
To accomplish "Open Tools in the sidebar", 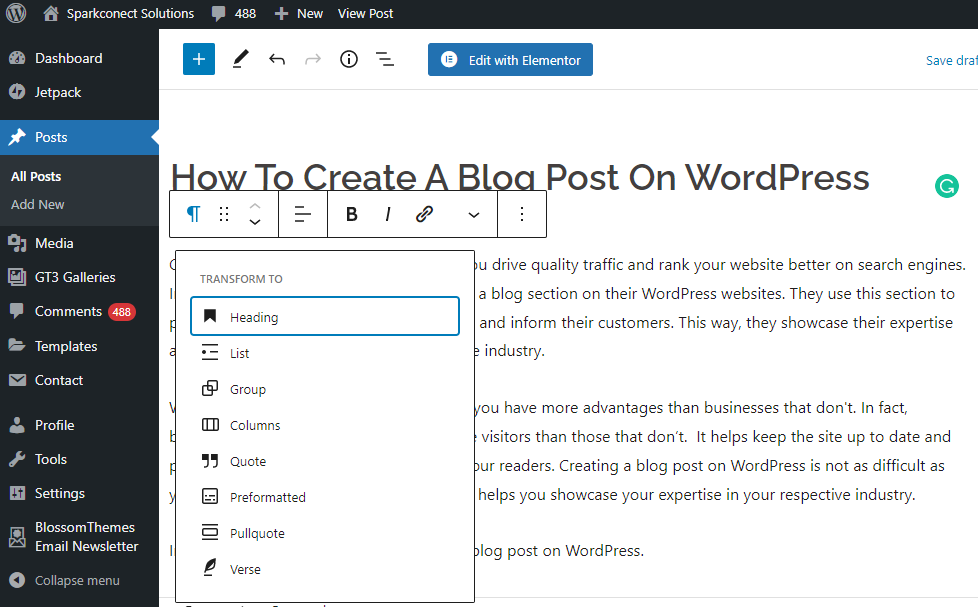I will point(79,459).
